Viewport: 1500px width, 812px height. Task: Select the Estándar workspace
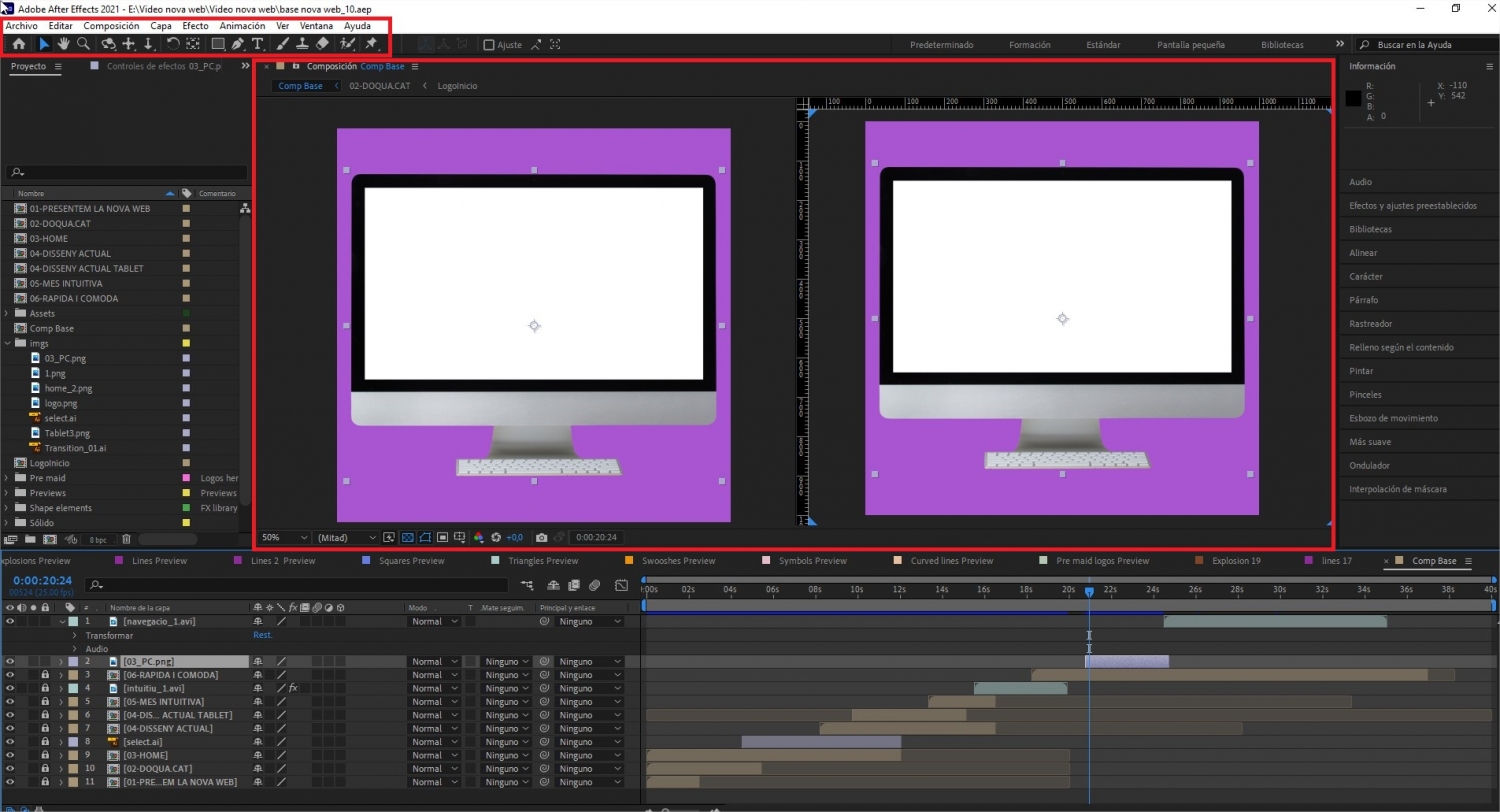pos(1103,45)
